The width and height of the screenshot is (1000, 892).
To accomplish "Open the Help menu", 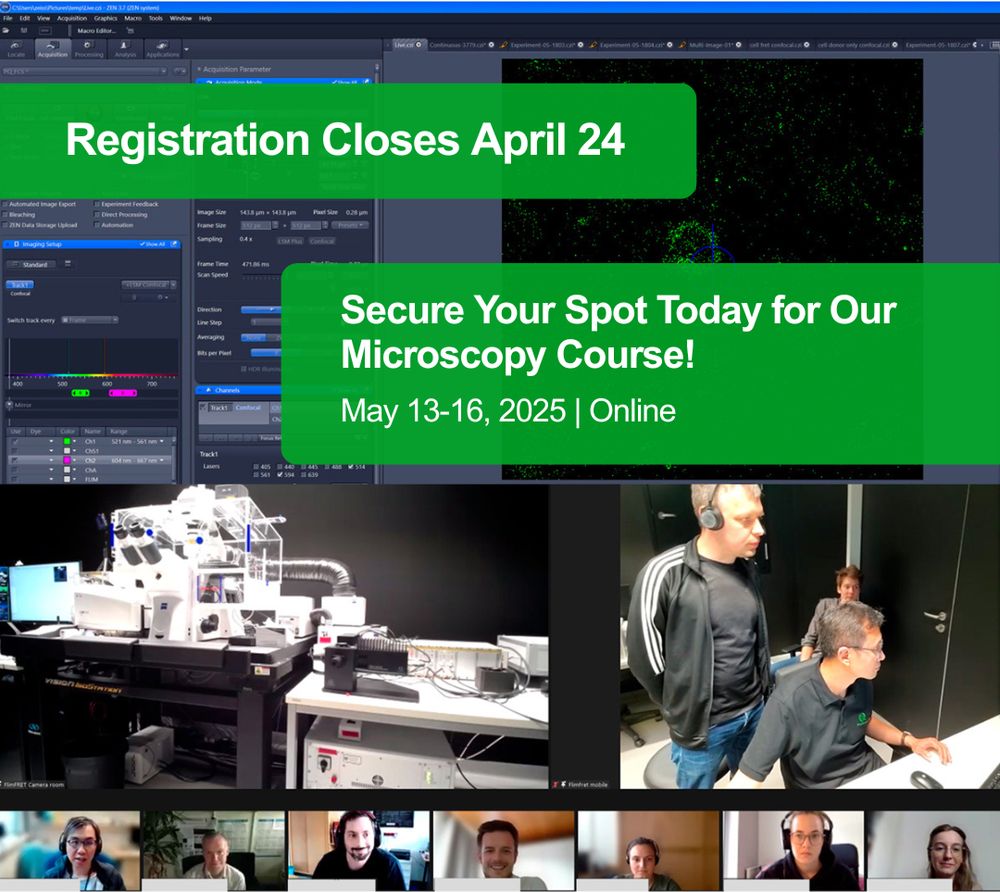I will coord(205,18).
